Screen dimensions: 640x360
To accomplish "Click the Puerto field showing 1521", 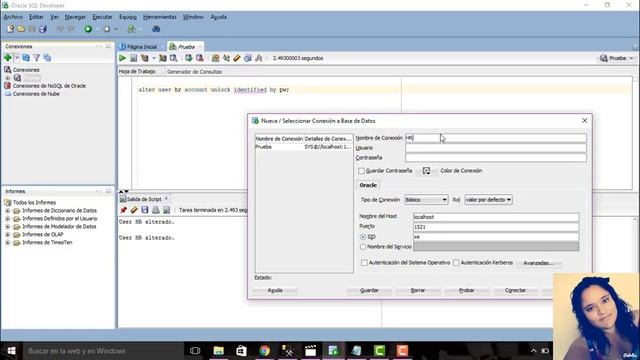I will coord(496,227).
